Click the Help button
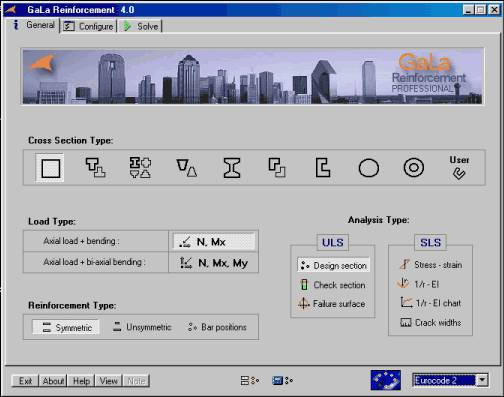Viewport: 504px width, 397px height. click(81, 381)
